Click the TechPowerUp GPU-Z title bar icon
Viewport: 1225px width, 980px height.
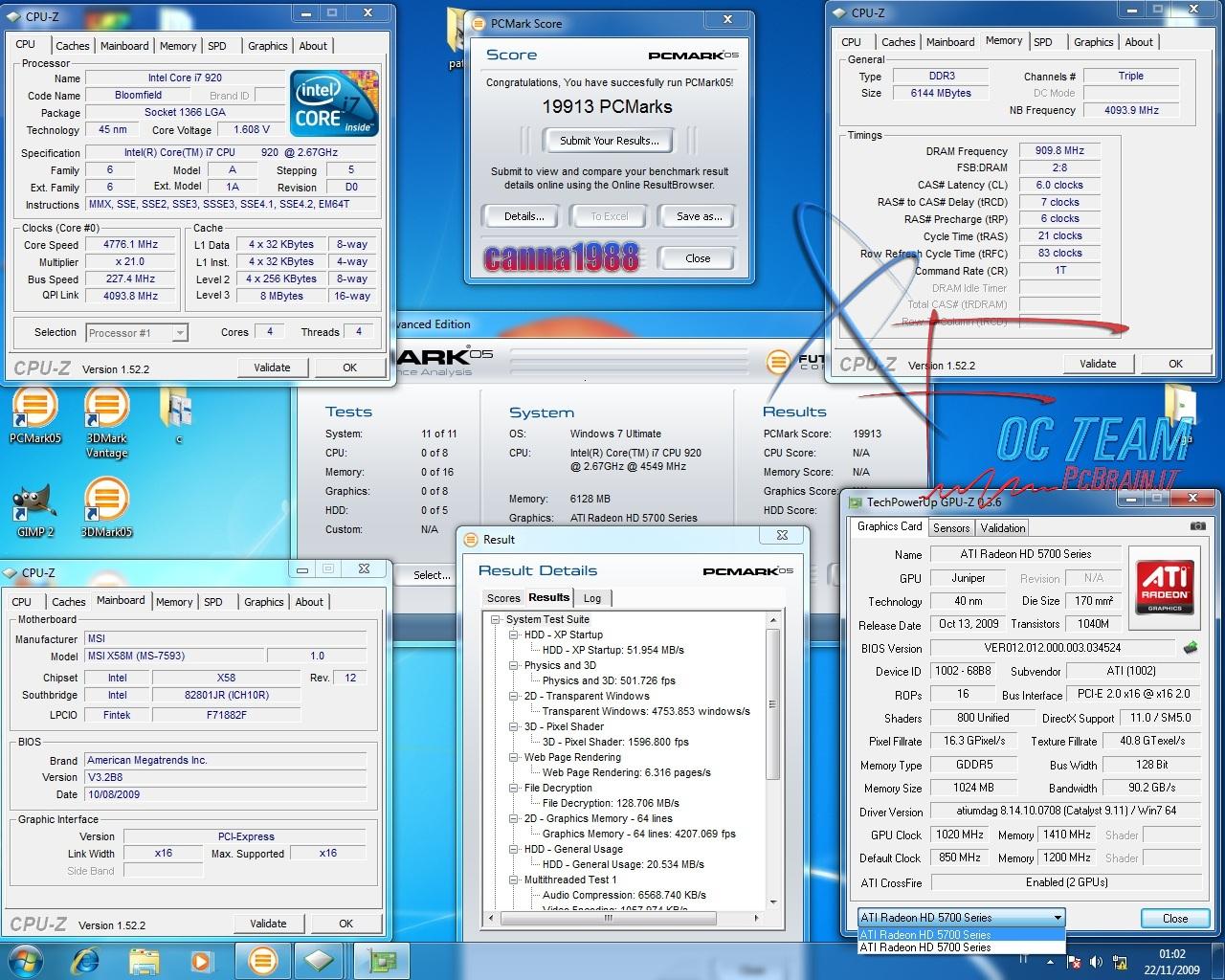855,501
